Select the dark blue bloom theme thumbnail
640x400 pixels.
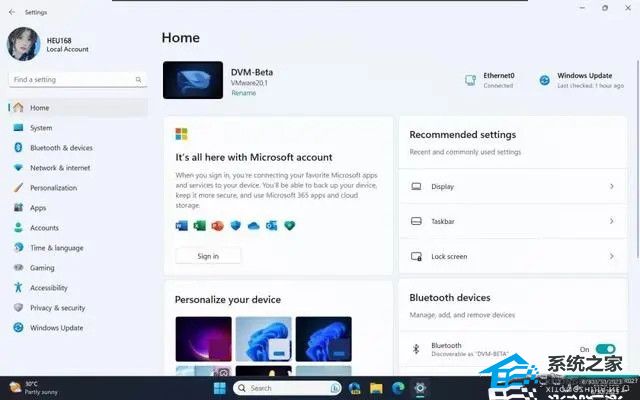(323, 339)
